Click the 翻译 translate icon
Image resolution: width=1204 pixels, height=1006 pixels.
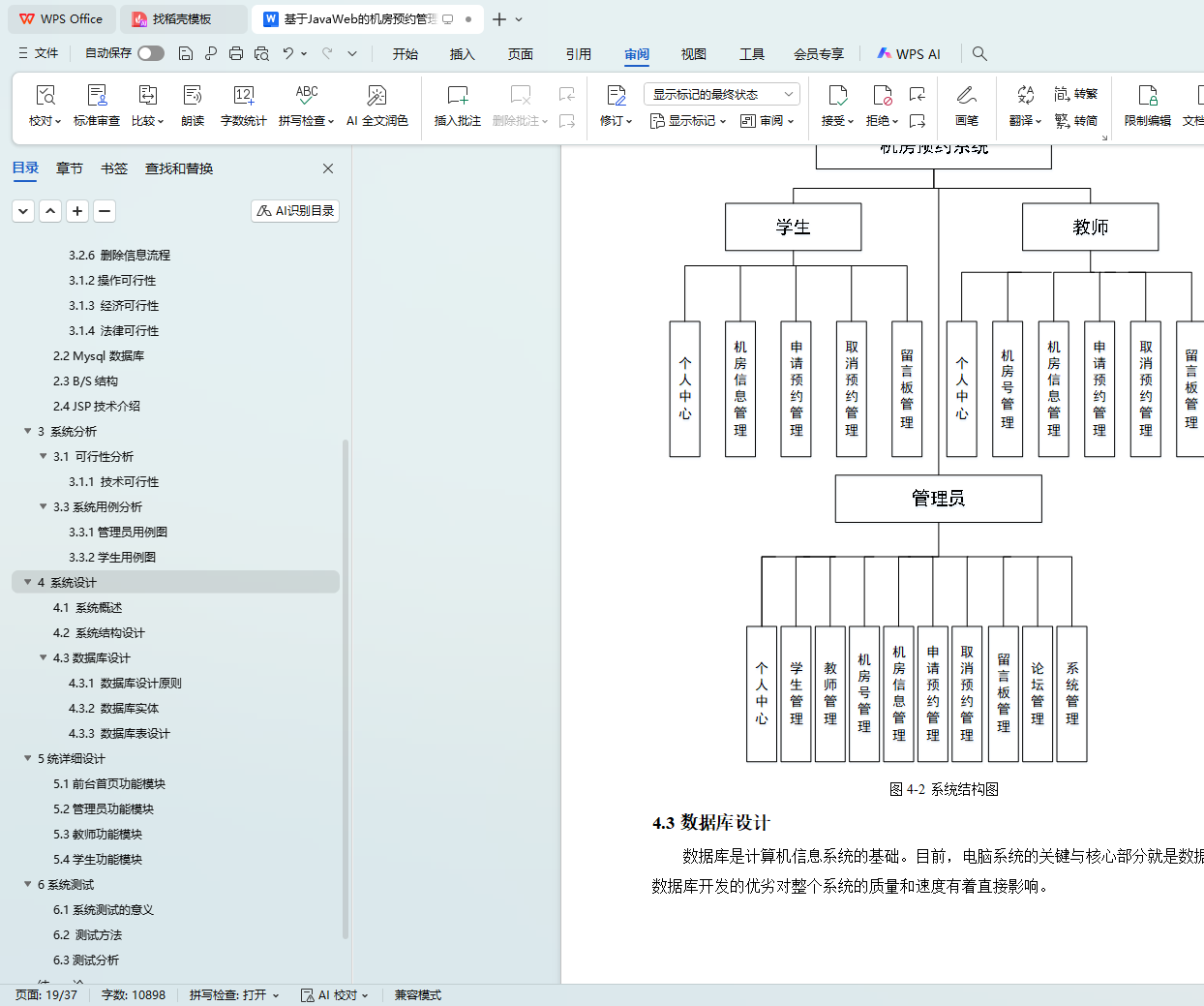1025,95
